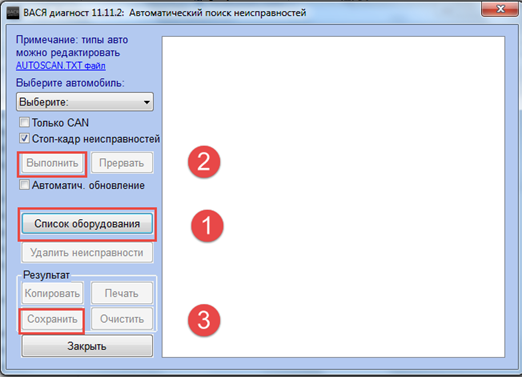Click the Выполнить button
The height and width of the screenshot is (377, 522).
pos(52,163)
